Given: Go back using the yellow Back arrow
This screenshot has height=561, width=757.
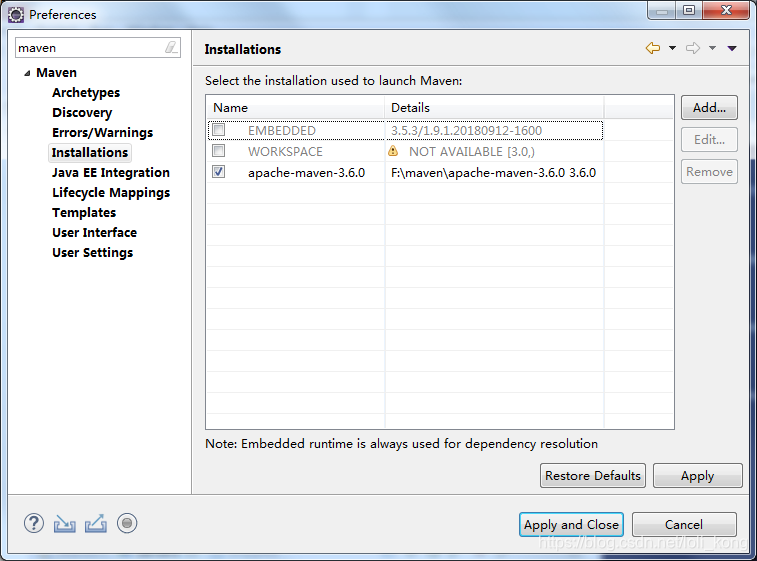Looking at the screenshot, I should 653,48.
